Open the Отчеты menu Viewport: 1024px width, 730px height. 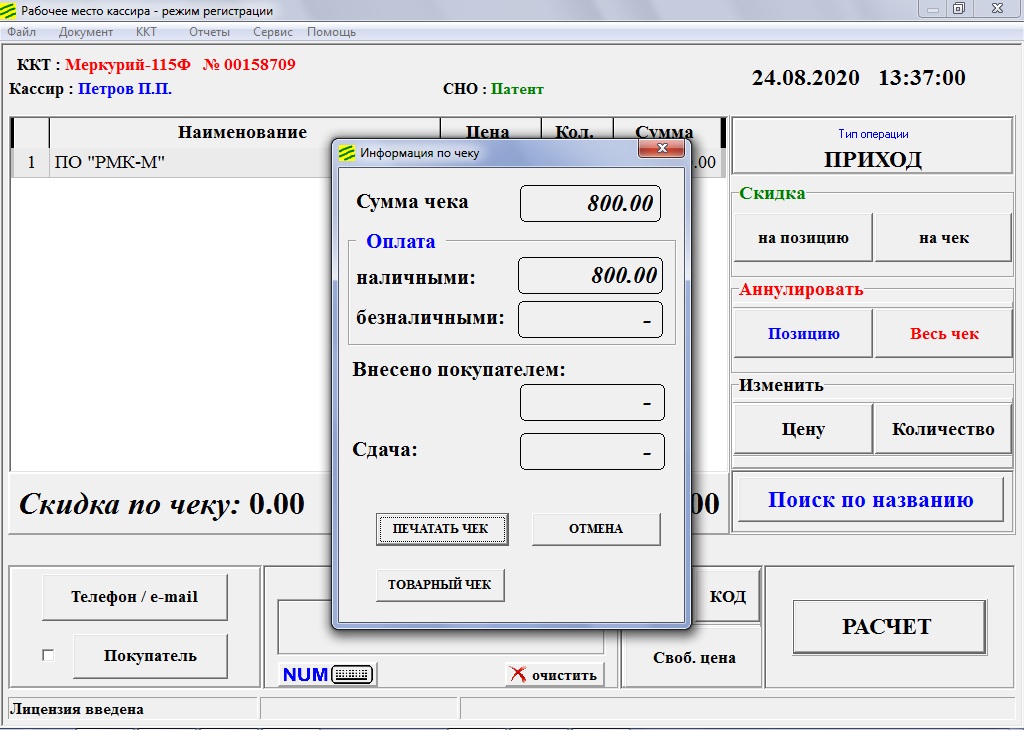tap(209, 32)
